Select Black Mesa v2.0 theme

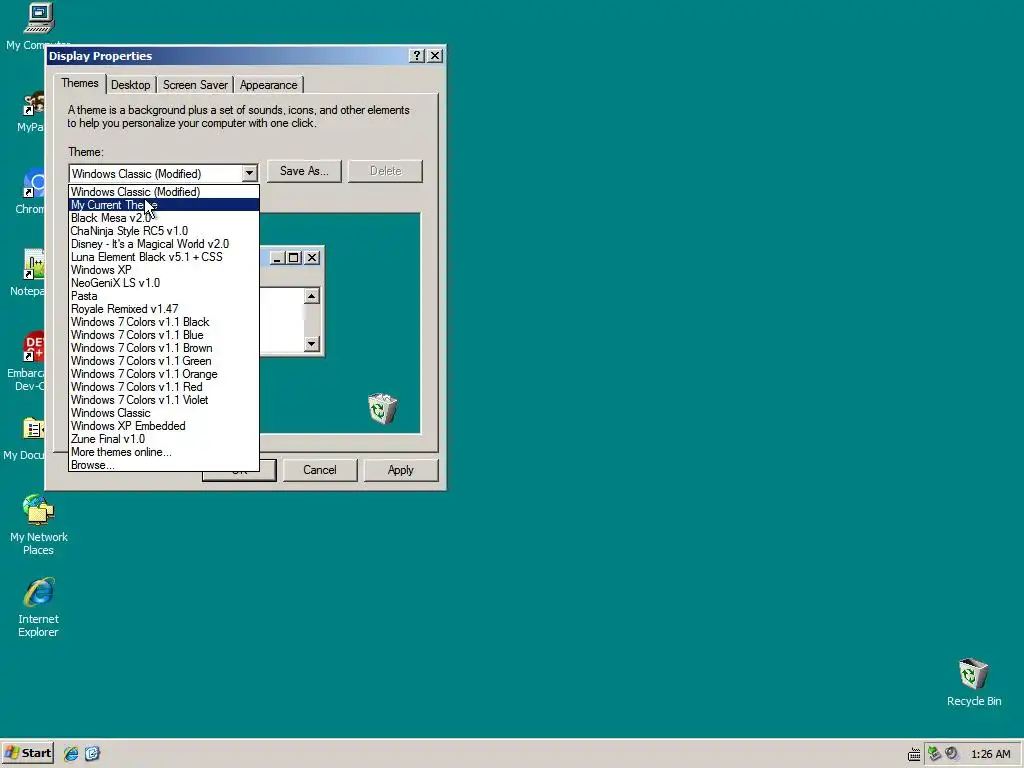[164, 218]
